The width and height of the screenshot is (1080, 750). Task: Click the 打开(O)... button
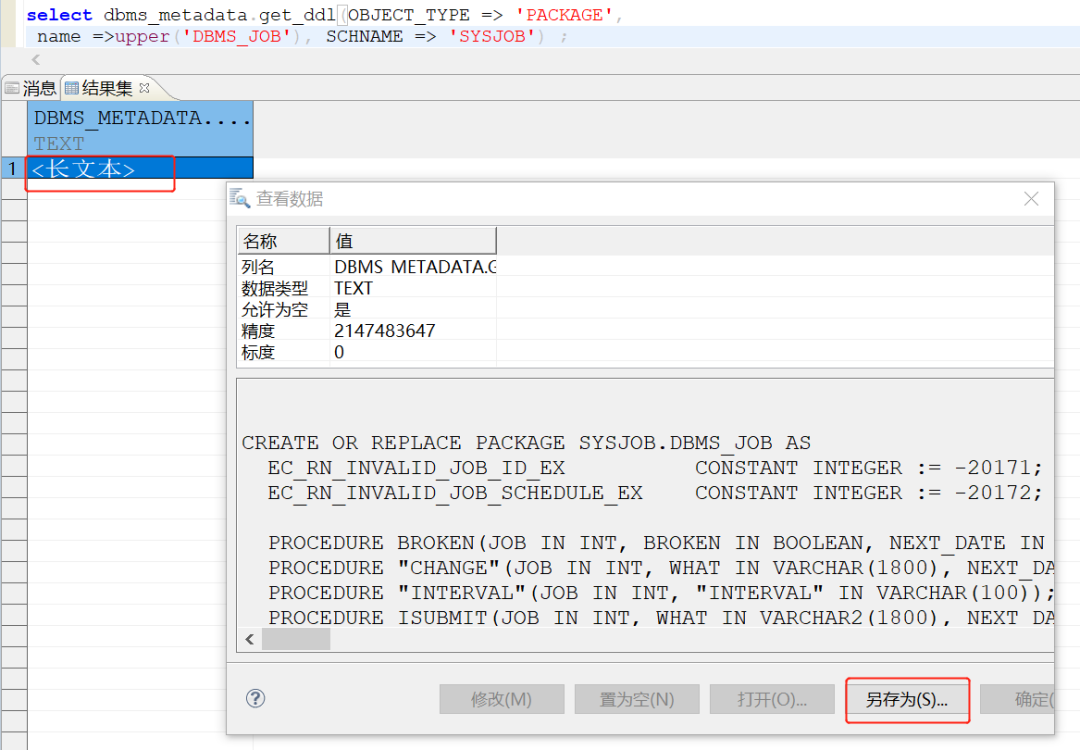point(772,700)
